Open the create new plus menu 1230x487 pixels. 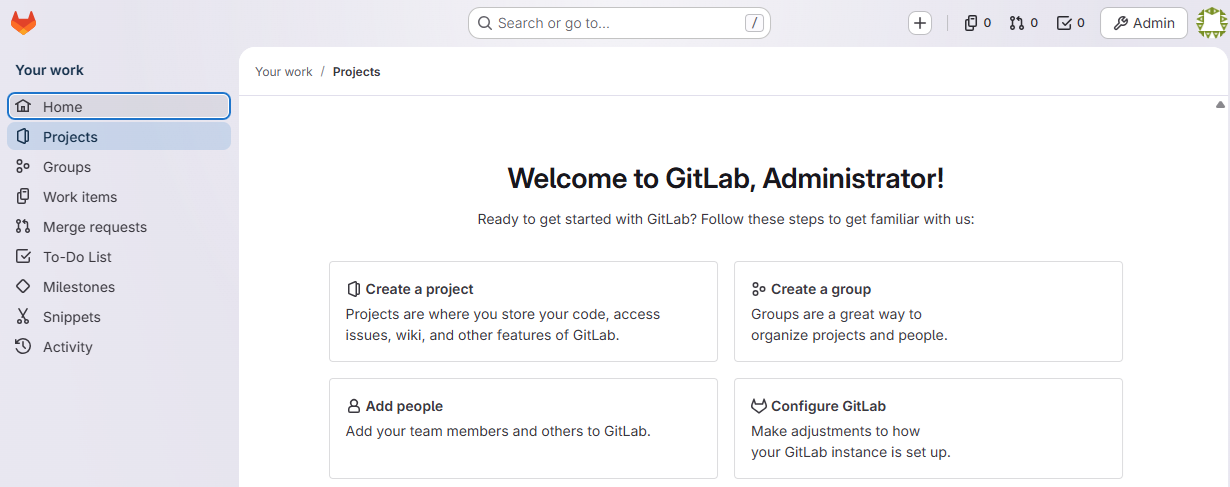tap(920, 23)
